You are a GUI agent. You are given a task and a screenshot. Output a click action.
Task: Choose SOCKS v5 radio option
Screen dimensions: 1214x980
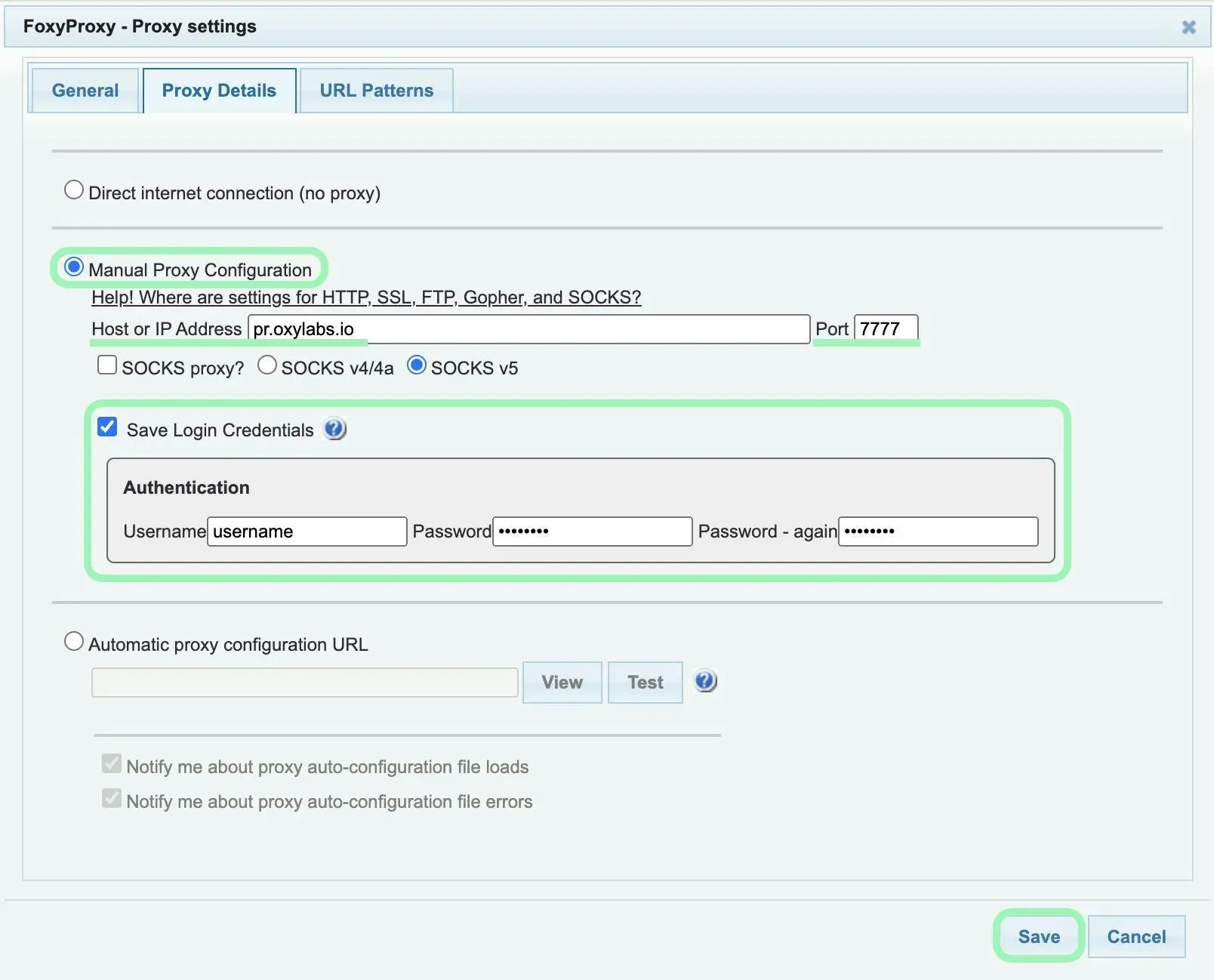(417, 365)
